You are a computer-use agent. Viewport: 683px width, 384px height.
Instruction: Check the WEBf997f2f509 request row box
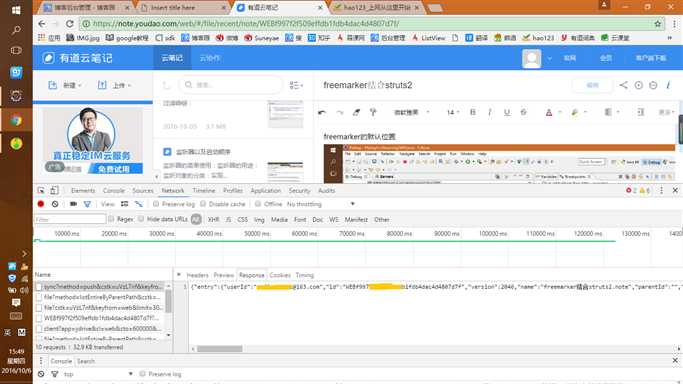tap(39, 318)
